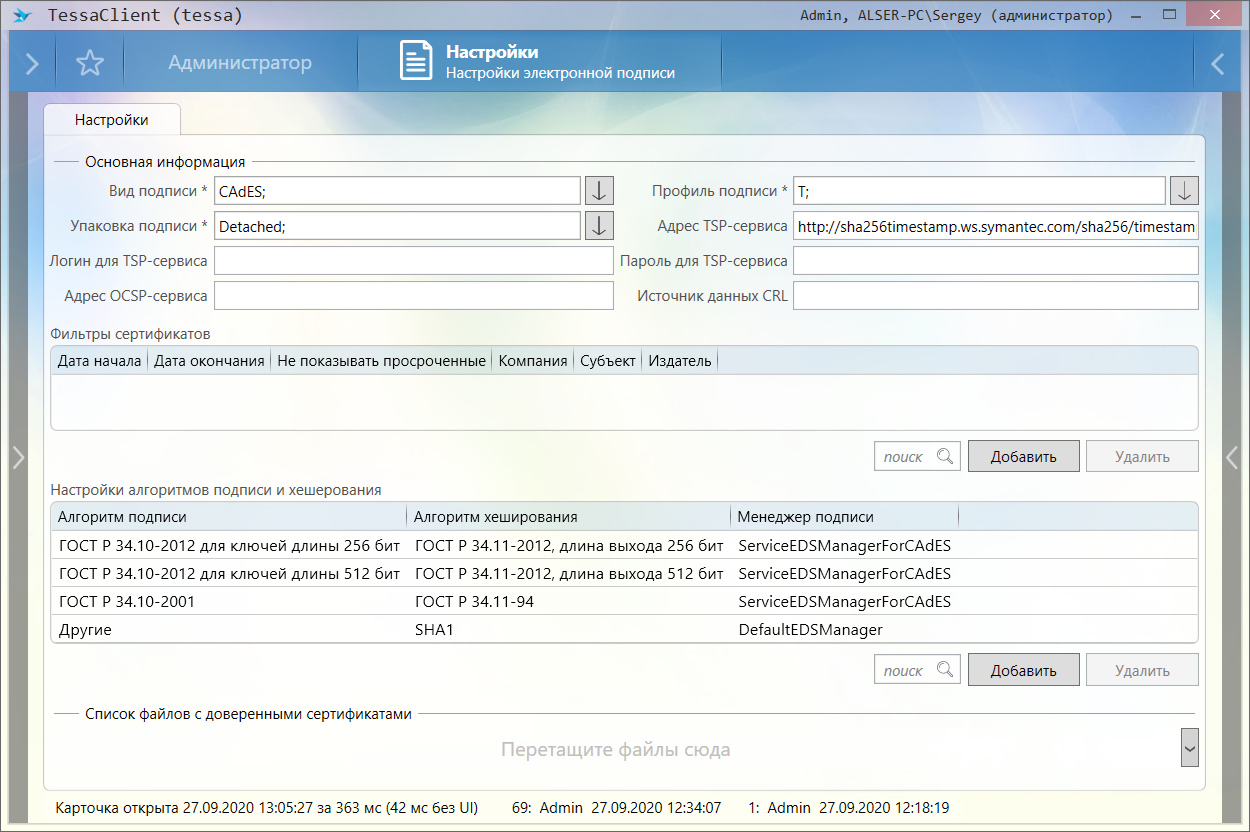Click the favorites star icon

[x=90, y=64]
